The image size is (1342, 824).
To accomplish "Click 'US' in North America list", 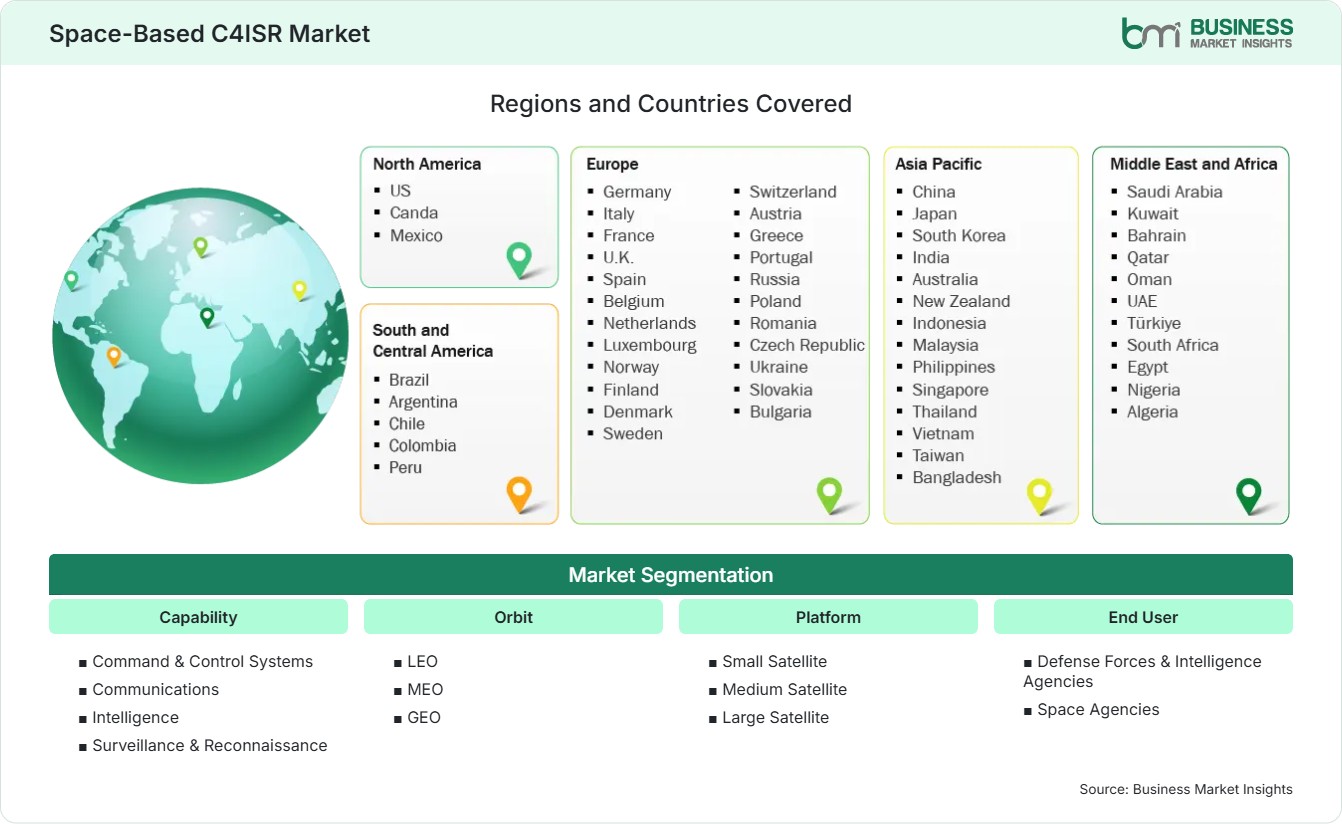I will tap(400, 190).
